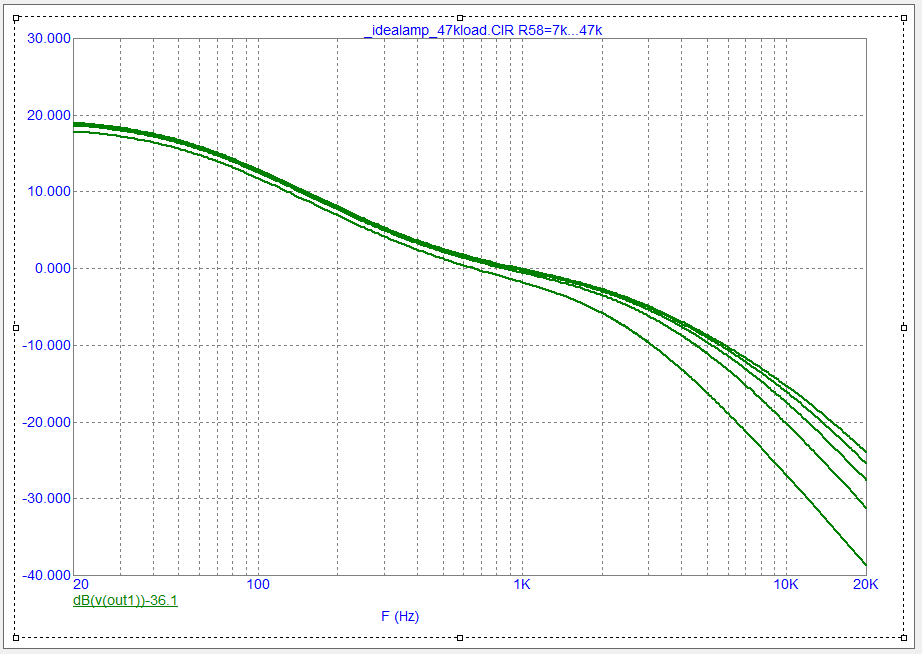Image resolution: width=922 pixels, height=654 pixels.
Task: Select the bottom-center selection handle
Action: point(460,638)
